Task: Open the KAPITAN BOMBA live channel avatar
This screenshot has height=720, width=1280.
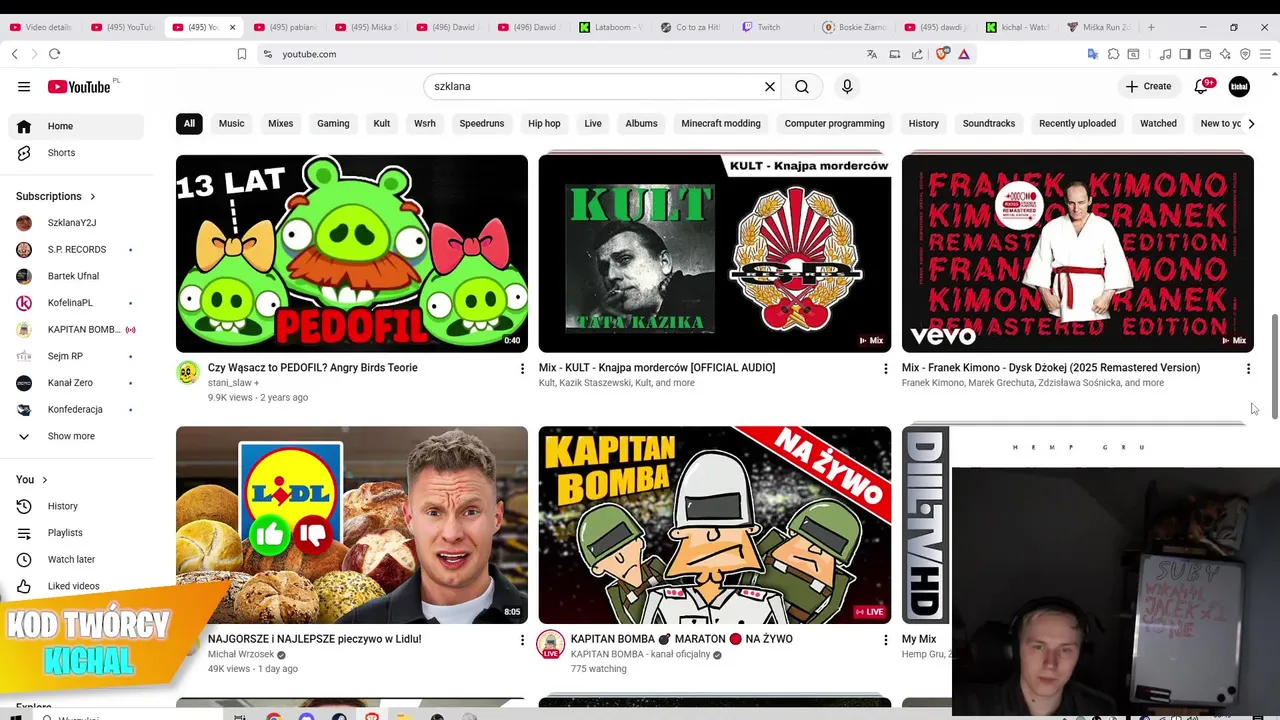Action: click(551, 644)
